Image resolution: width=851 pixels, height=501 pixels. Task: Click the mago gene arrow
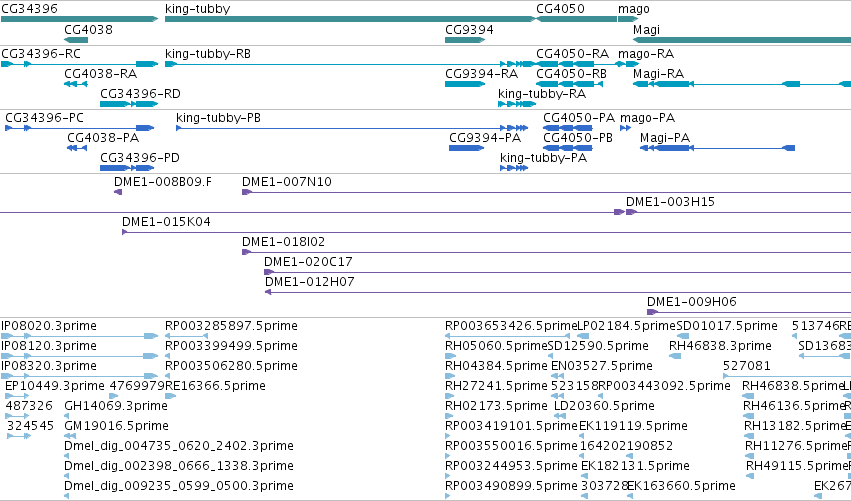coord(627,19)
